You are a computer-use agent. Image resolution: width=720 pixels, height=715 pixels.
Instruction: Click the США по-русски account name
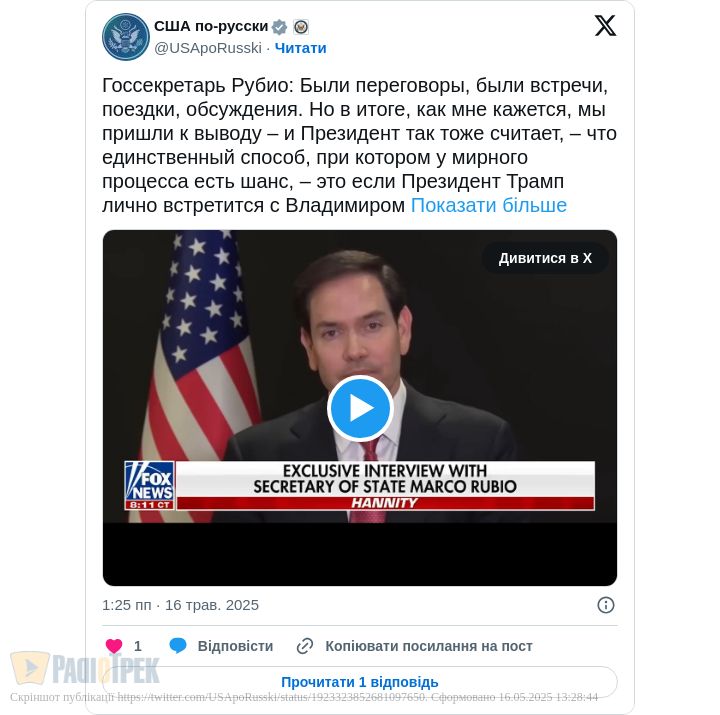coord(211,27)
